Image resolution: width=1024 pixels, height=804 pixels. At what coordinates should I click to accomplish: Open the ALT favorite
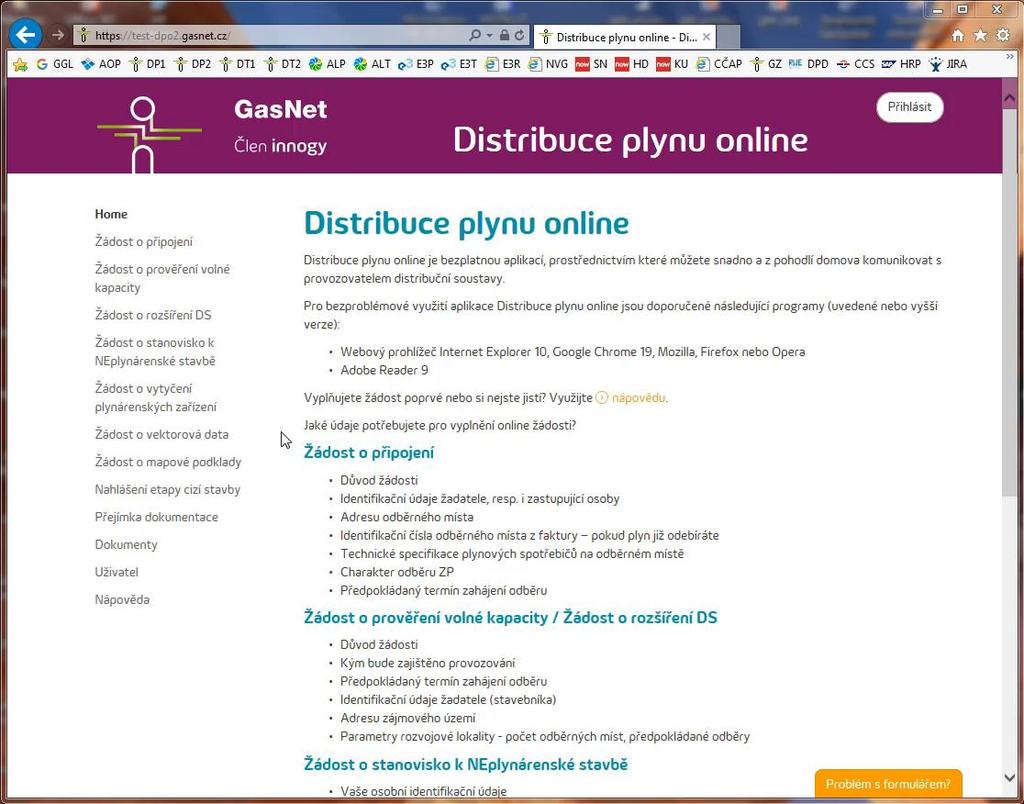[372, 64]
